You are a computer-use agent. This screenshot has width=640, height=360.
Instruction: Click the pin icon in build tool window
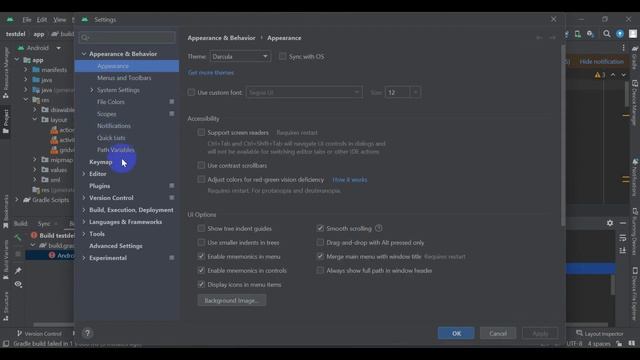click(x=18, y=271)
